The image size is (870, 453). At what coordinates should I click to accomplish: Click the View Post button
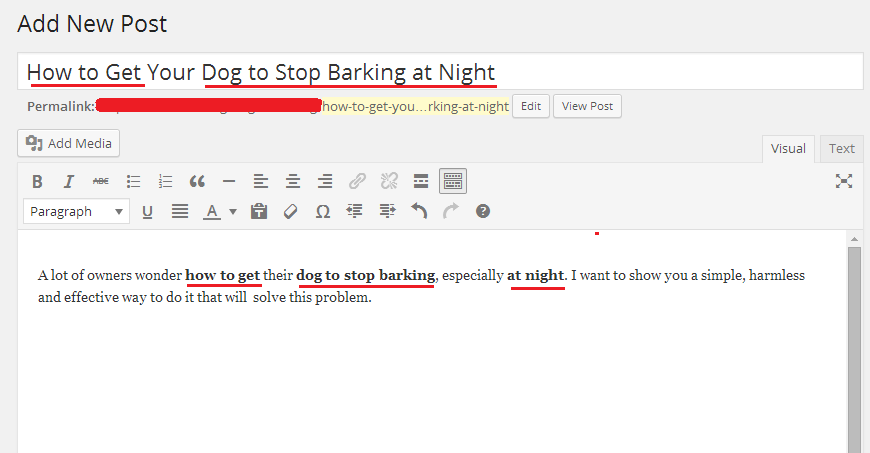[x=587, y=106]
